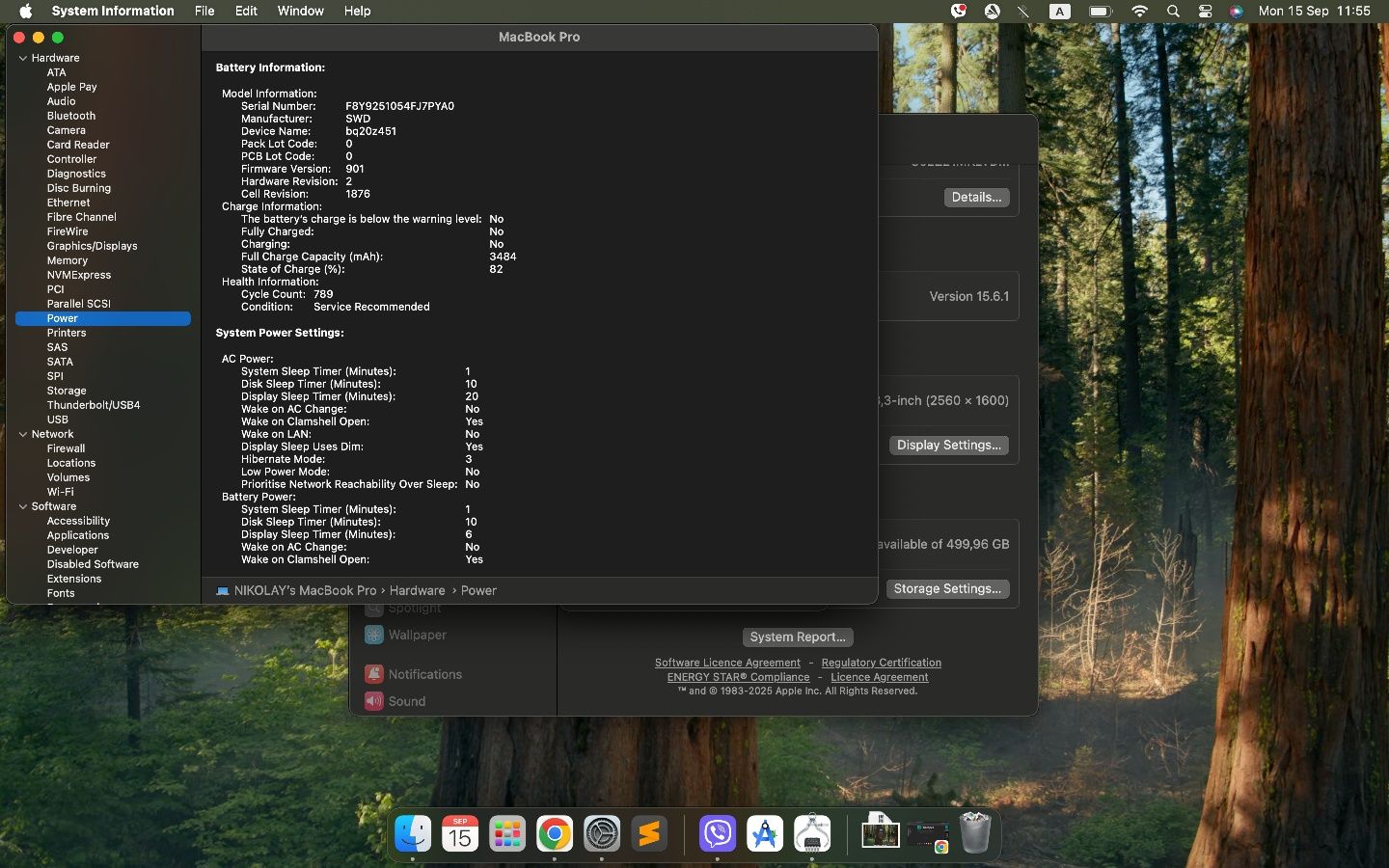
Task: Click the Sound icon in Settings sidebar
Action: (374, 701)
